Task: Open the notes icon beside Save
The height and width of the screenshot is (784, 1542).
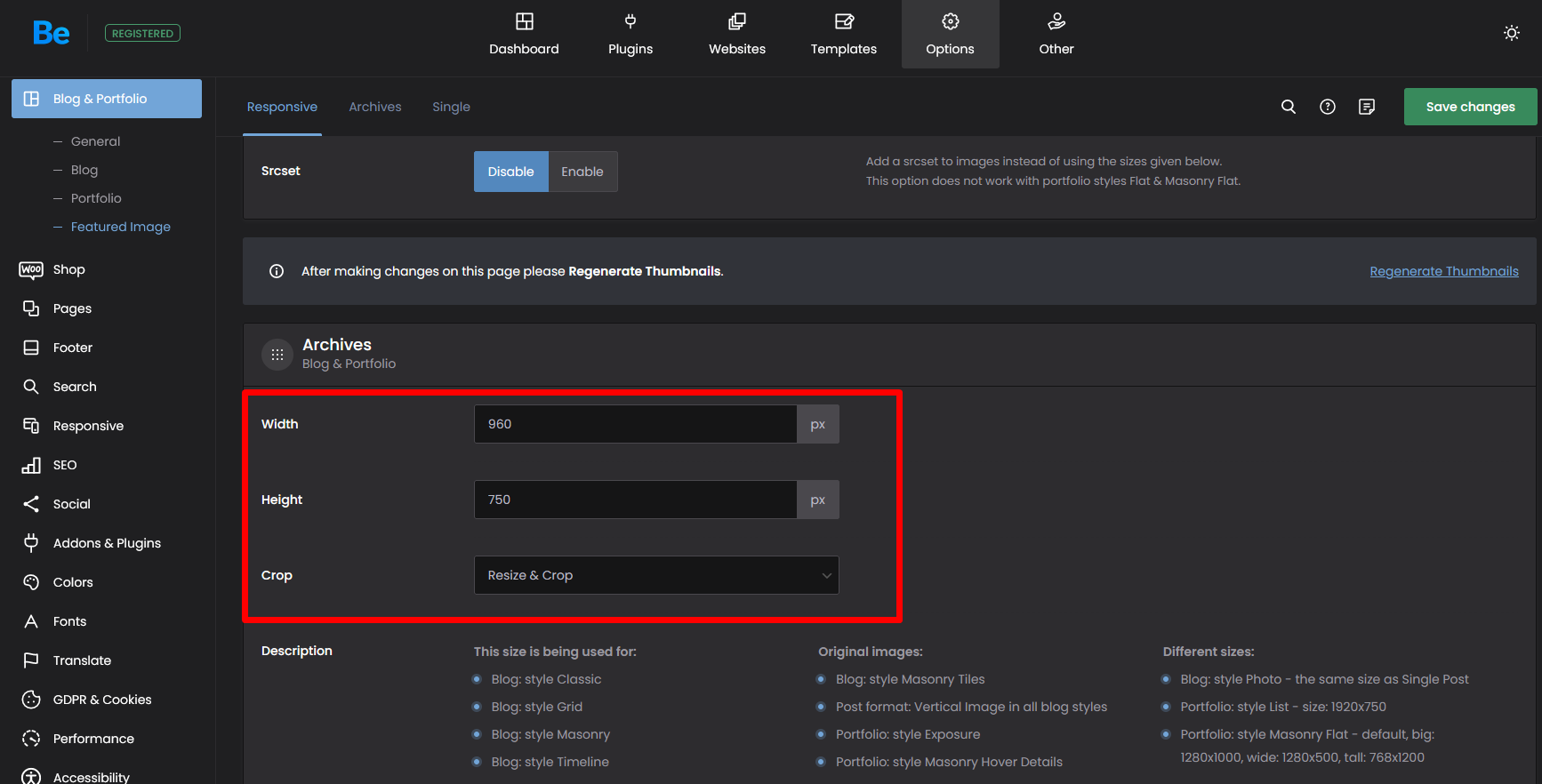Action: 1367,107
